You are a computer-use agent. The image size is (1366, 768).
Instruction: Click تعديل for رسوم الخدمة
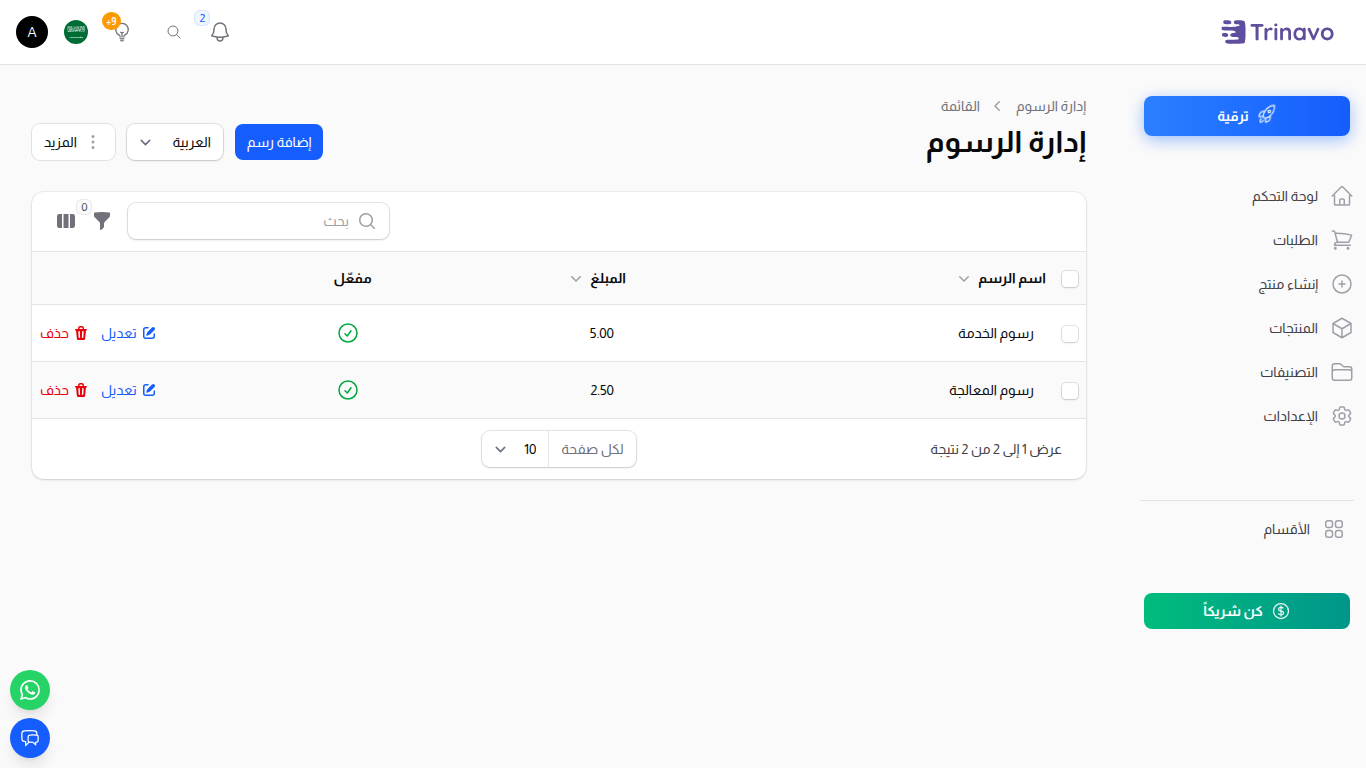128,333
